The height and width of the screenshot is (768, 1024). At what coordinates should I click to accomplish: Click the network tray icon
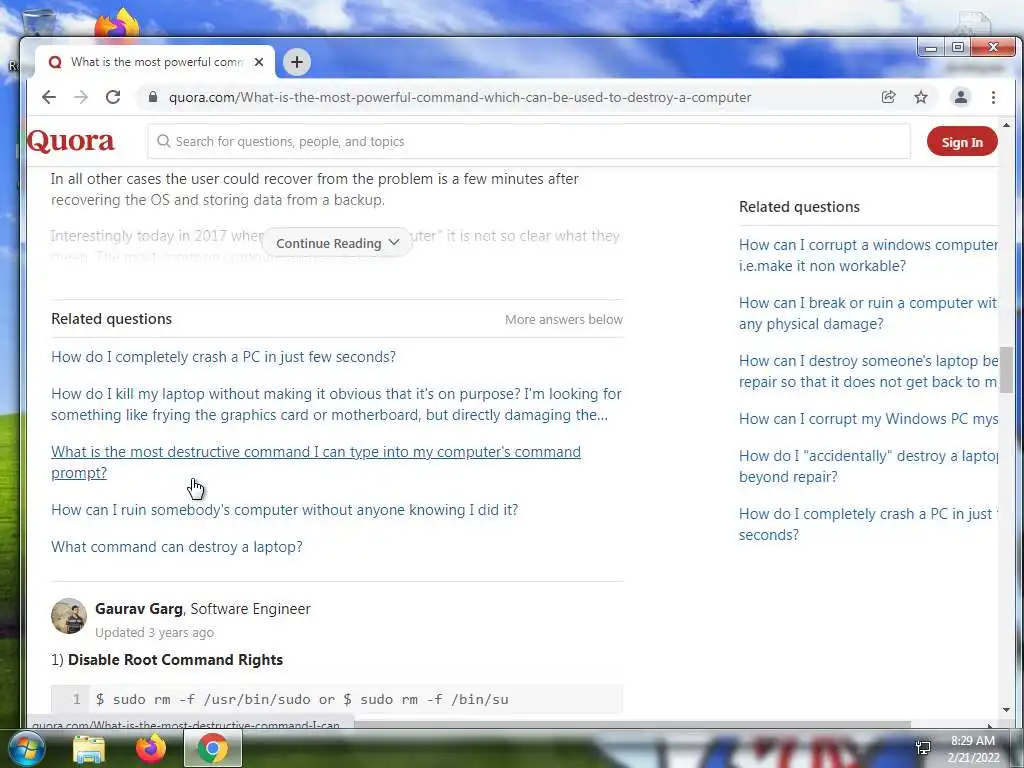923,748
